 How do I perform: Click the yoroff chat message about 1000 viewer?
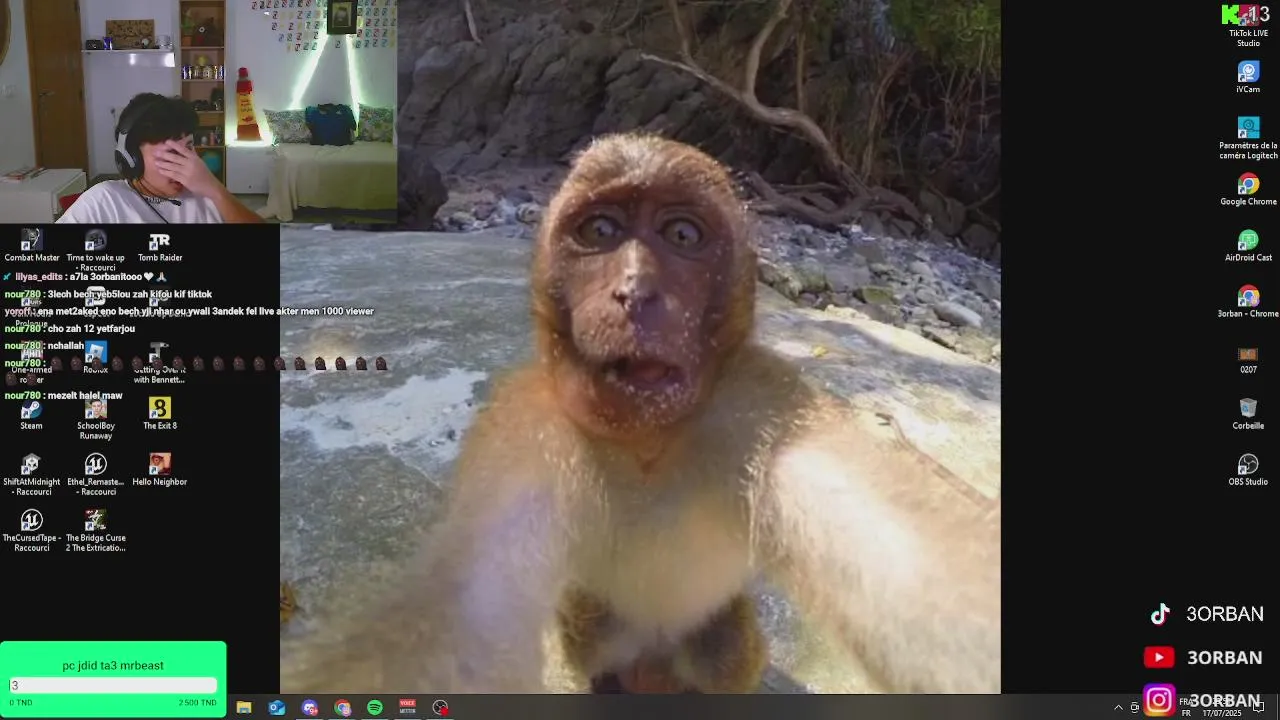point(189,311)
